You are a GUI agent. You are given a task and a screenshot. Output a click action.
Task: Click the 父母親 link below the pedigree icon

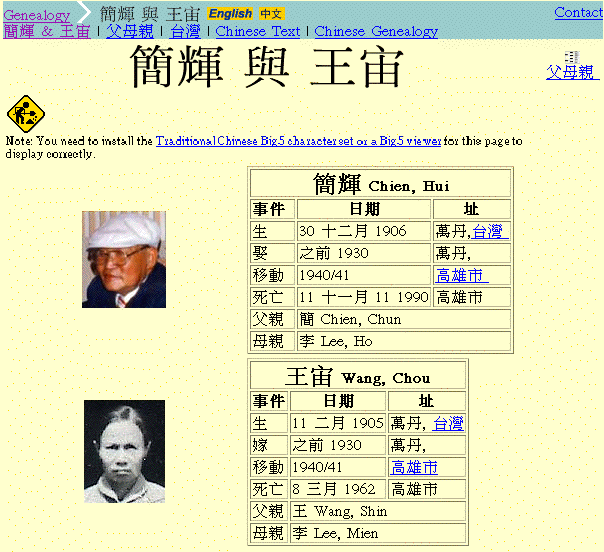click(570, 73)
